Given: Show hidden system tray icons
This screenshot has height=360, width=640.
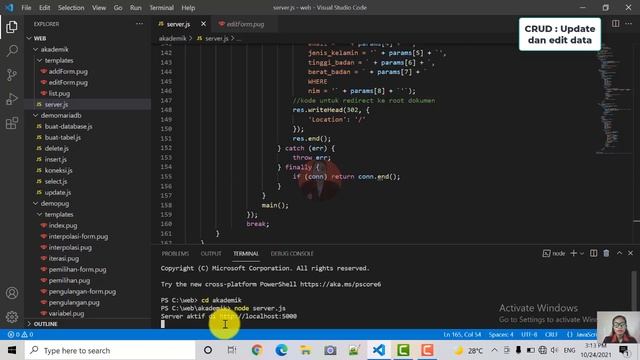Looking at the screenshot, I should (494, 350).
